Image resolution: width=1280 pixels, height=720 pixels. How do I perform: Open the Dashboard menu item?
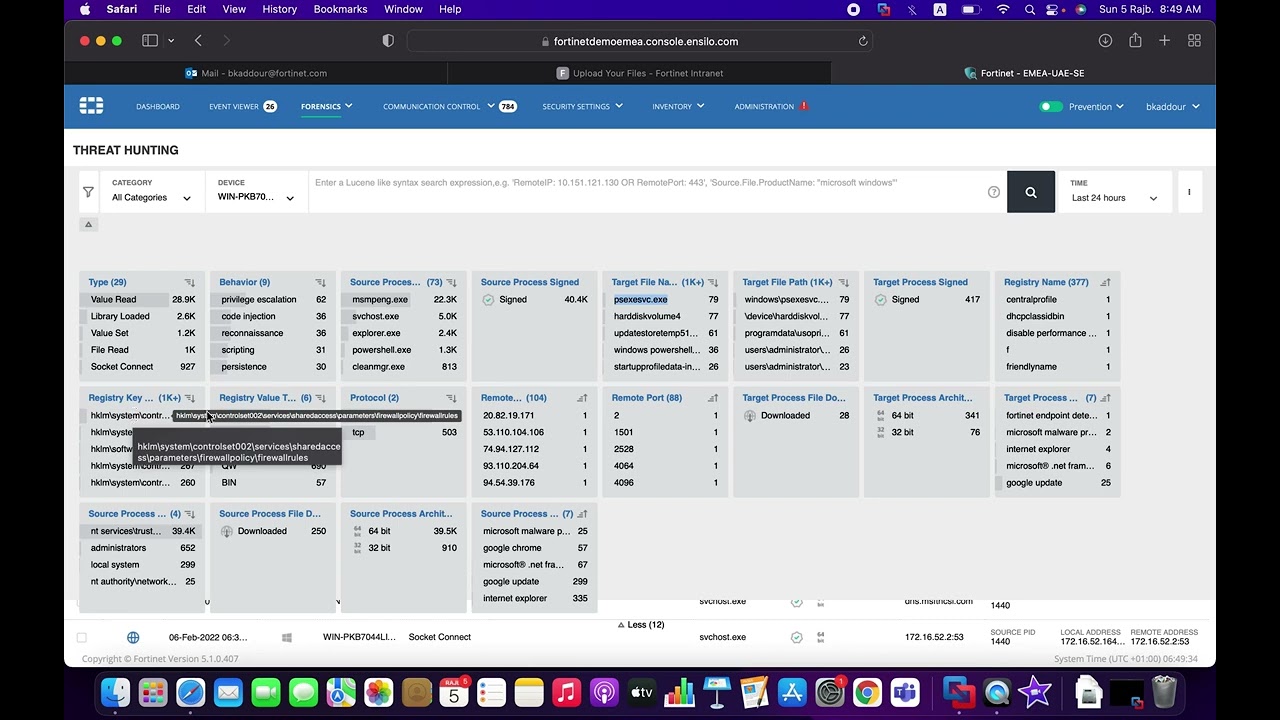(158, 106)
